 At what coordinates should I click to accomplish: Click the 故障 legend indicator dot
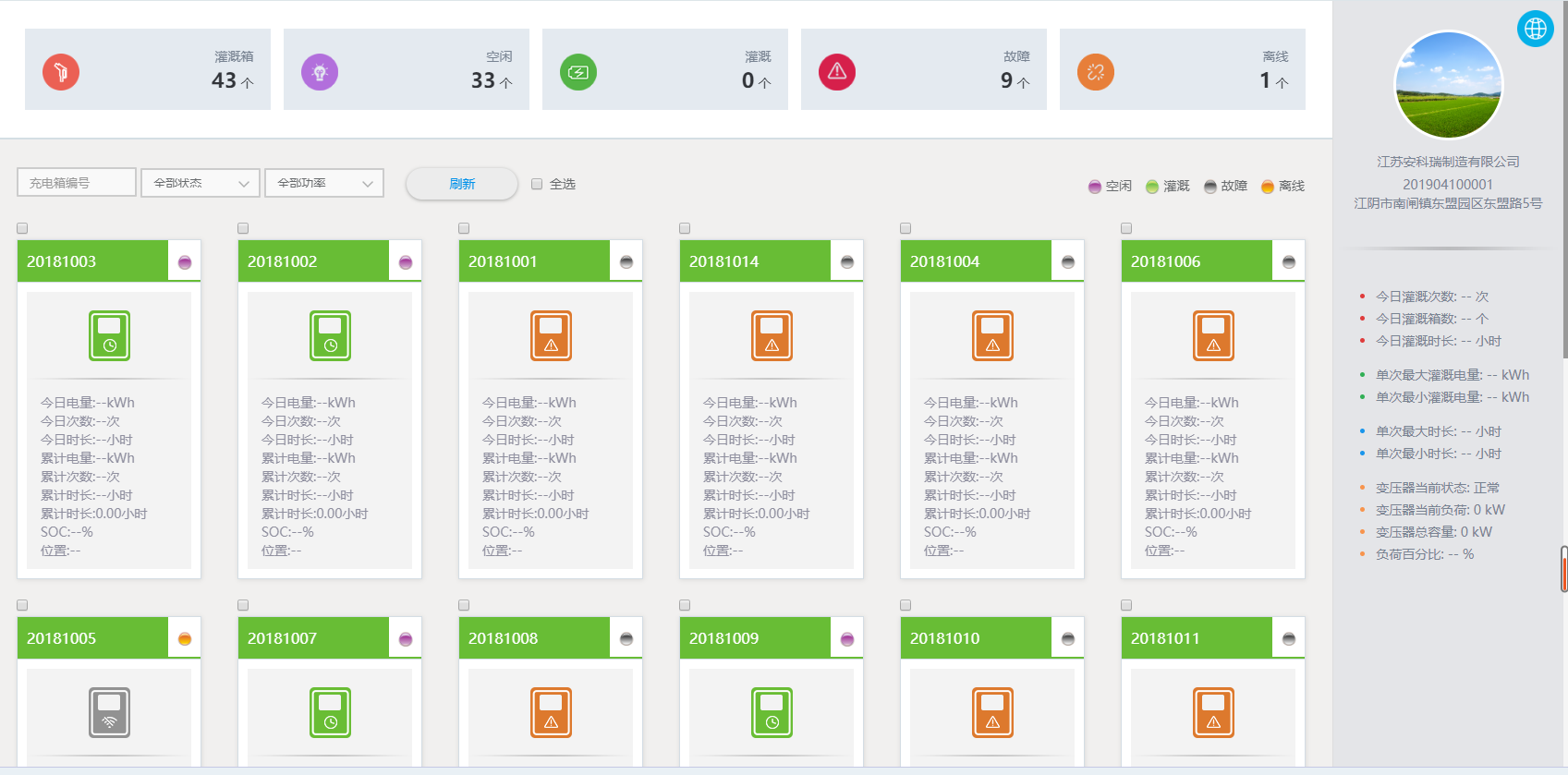1210,187
